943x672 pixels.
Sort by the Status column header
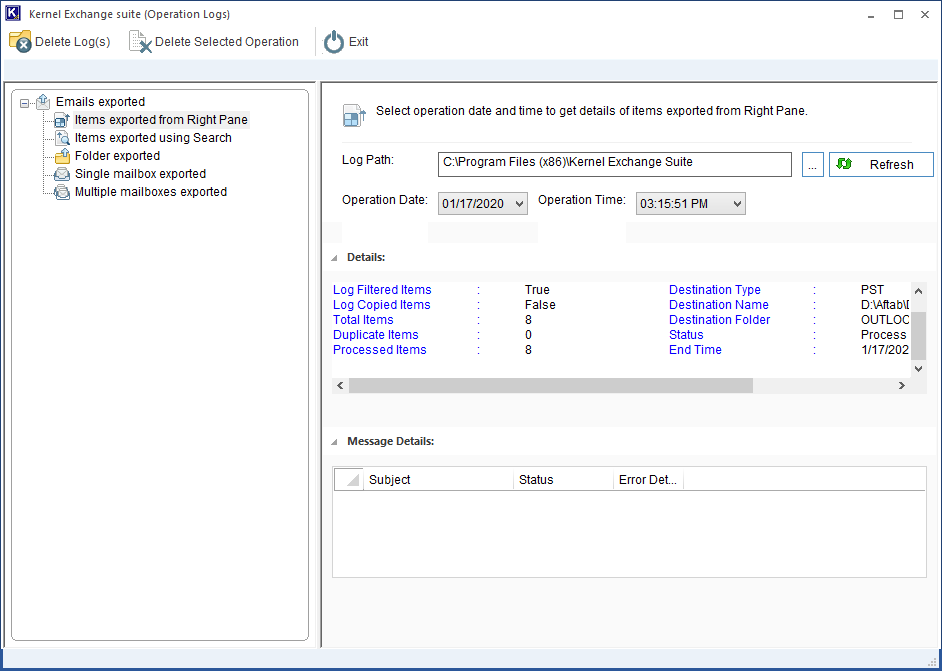(563, 480)
